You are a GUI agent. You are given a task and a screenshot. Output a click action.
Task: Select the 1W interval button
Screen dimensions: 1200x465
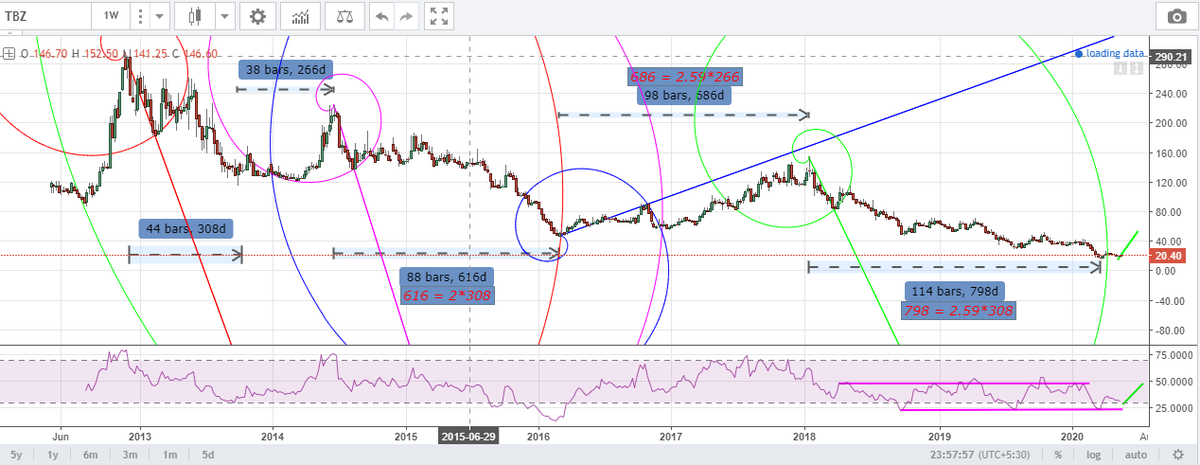coord(113,16)
